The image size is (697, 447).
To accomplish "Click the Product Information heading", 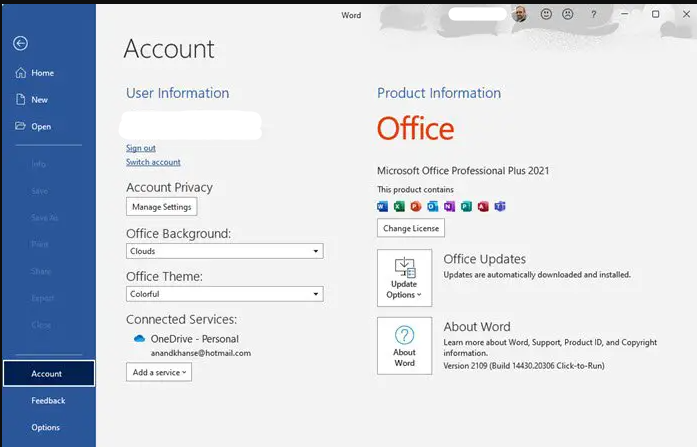I will [x=439, y=93].
